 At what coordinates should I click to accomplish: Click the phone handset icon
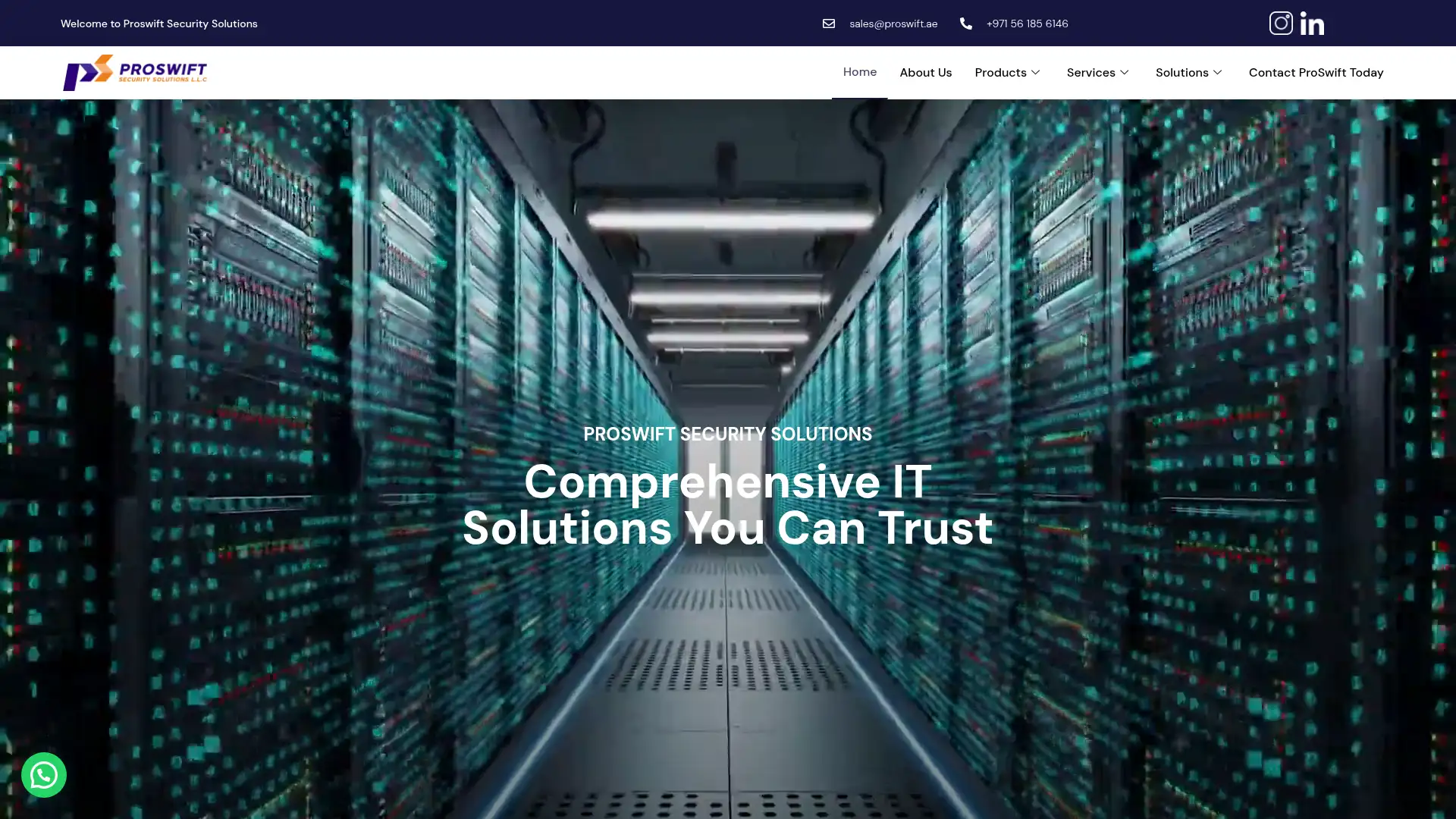(966, 24)
